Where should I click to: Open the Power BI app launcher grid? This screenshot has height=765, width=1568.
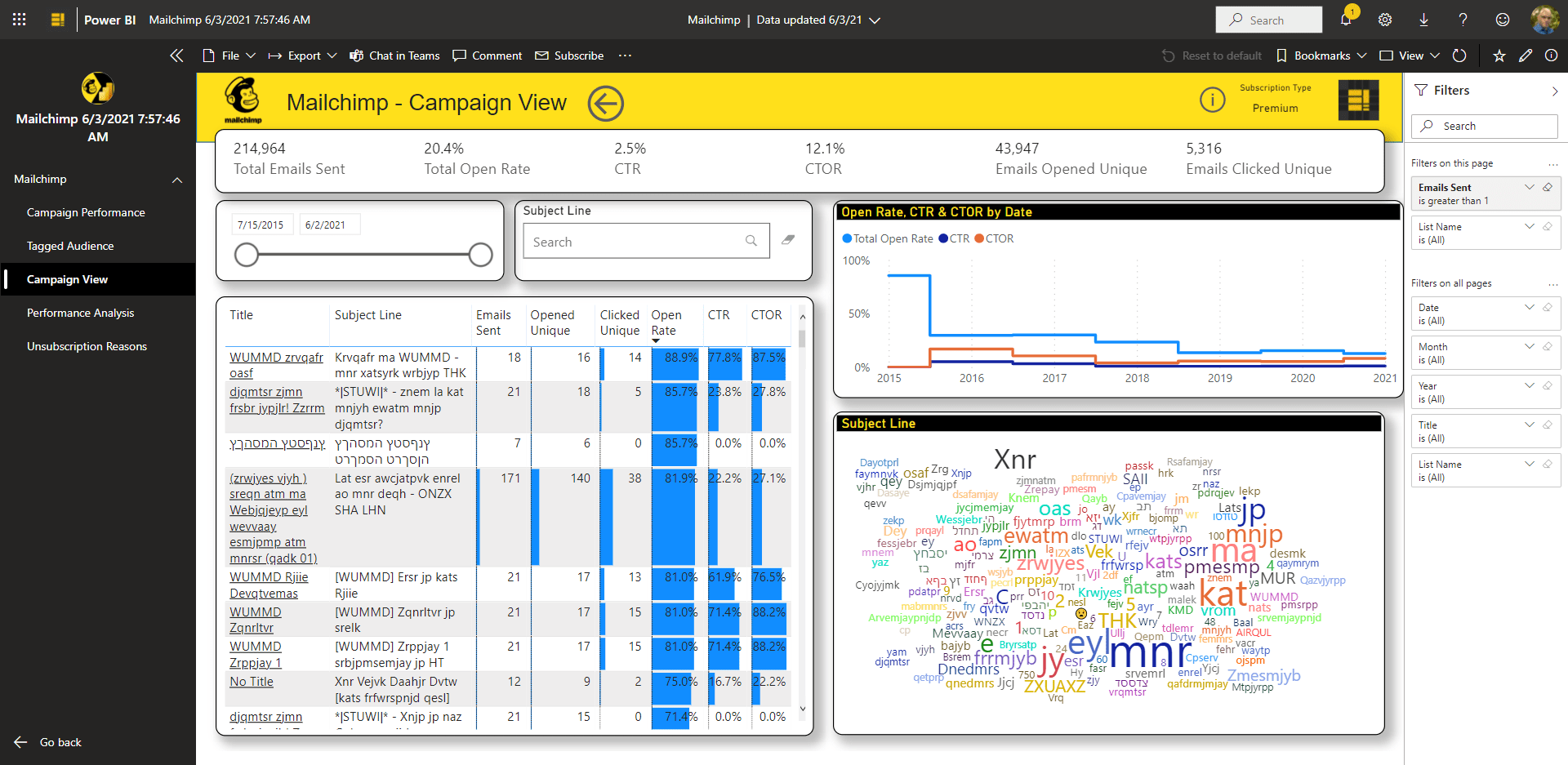tap(20, 20)
